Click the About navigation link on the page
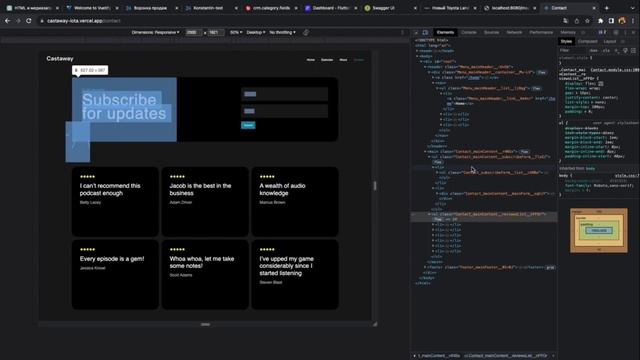This screenshot has height=360, width=640. pyautogui.click(x=343, y=60)
